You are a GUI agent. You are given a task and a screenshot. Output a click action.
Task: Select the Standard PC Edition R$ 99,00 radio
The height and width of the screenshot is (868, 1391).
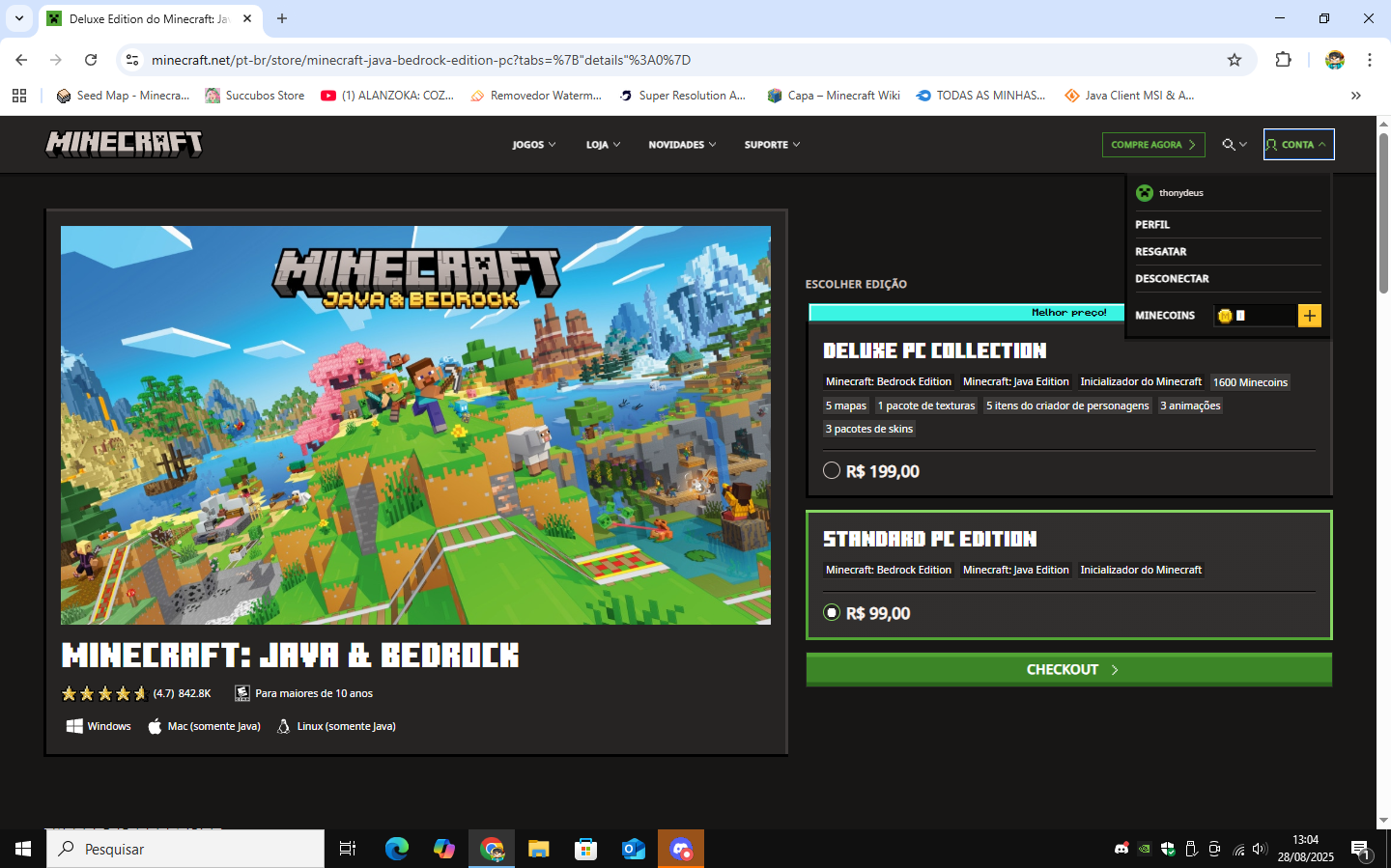832,613
